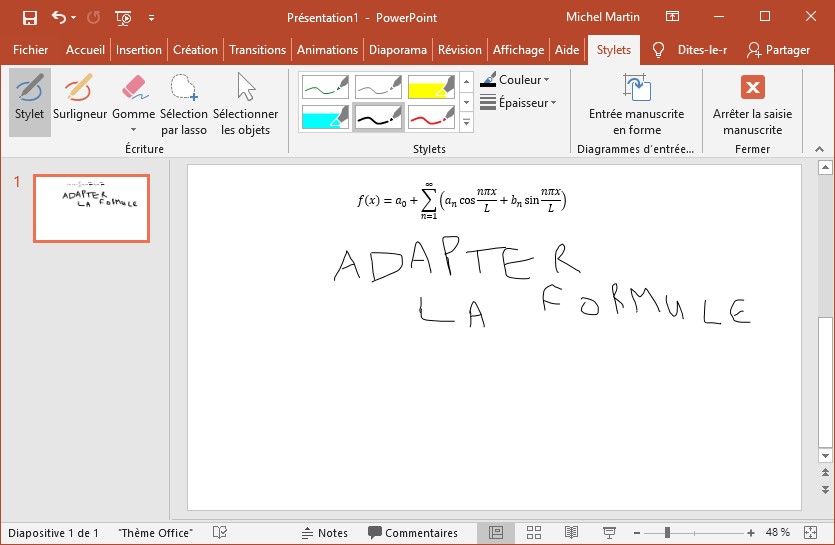835x545 pixels.
Task: Select slide 1 thumbnail in panel
Action: coord(91,208)
